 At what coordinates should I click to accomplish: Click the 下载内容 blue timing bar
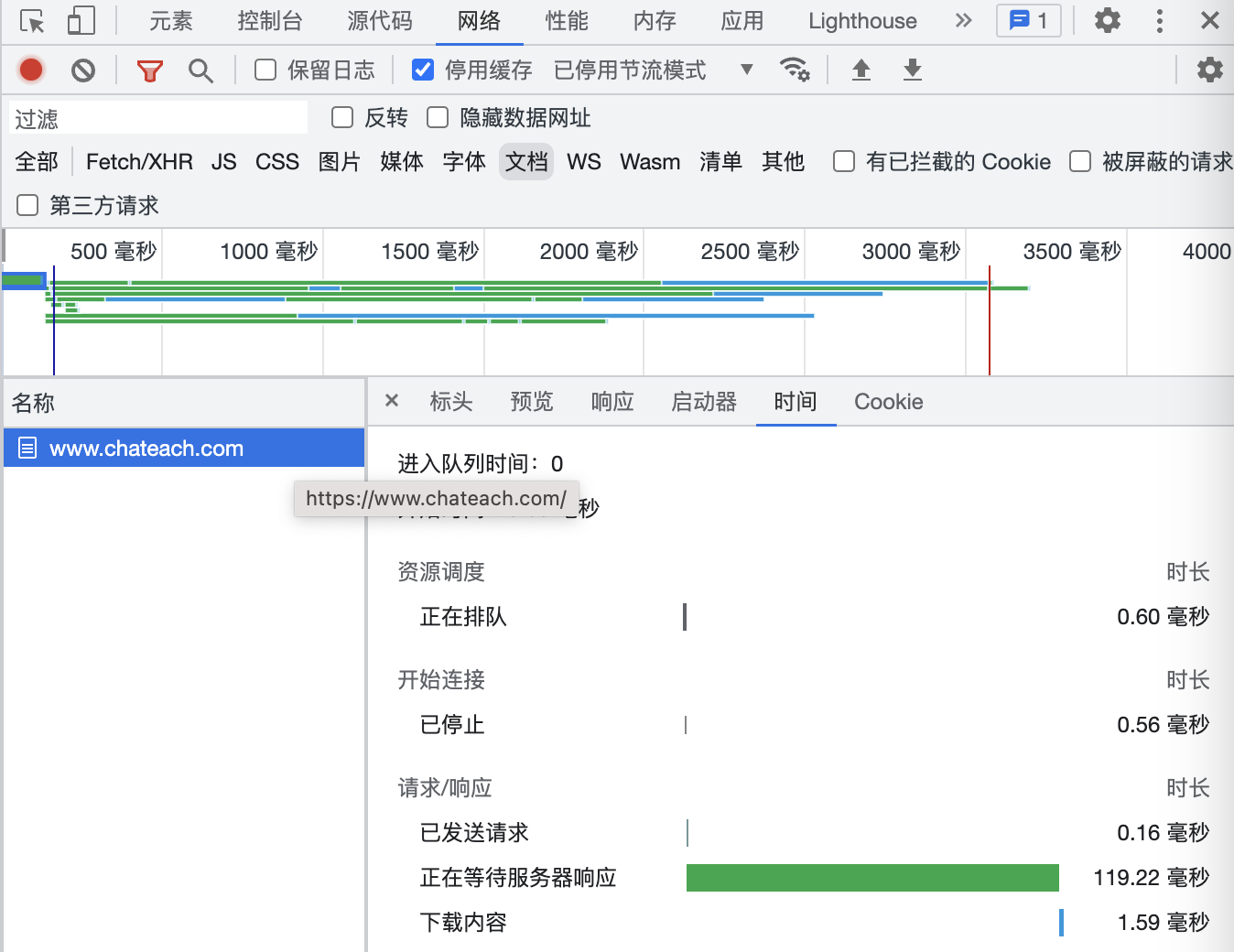(x=1062, y=923)
